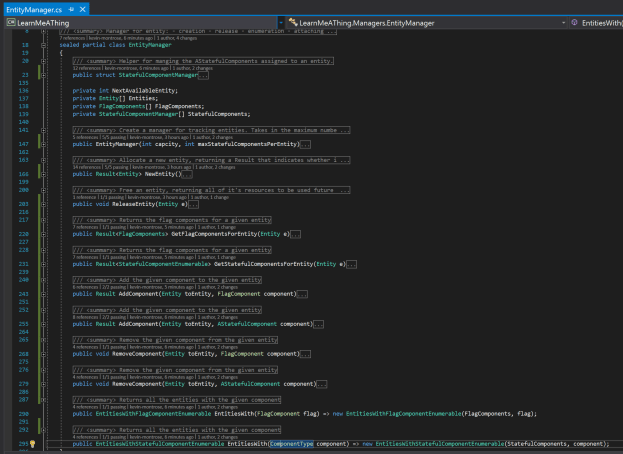
Task: Select the EntityManager.cs document tab
Action: (32, 8)
